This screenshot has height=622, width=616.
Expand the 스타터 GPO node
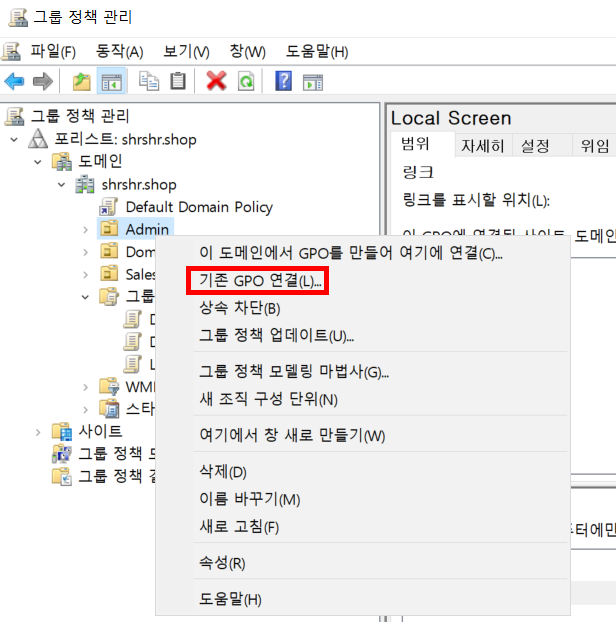tap(85, 409)
